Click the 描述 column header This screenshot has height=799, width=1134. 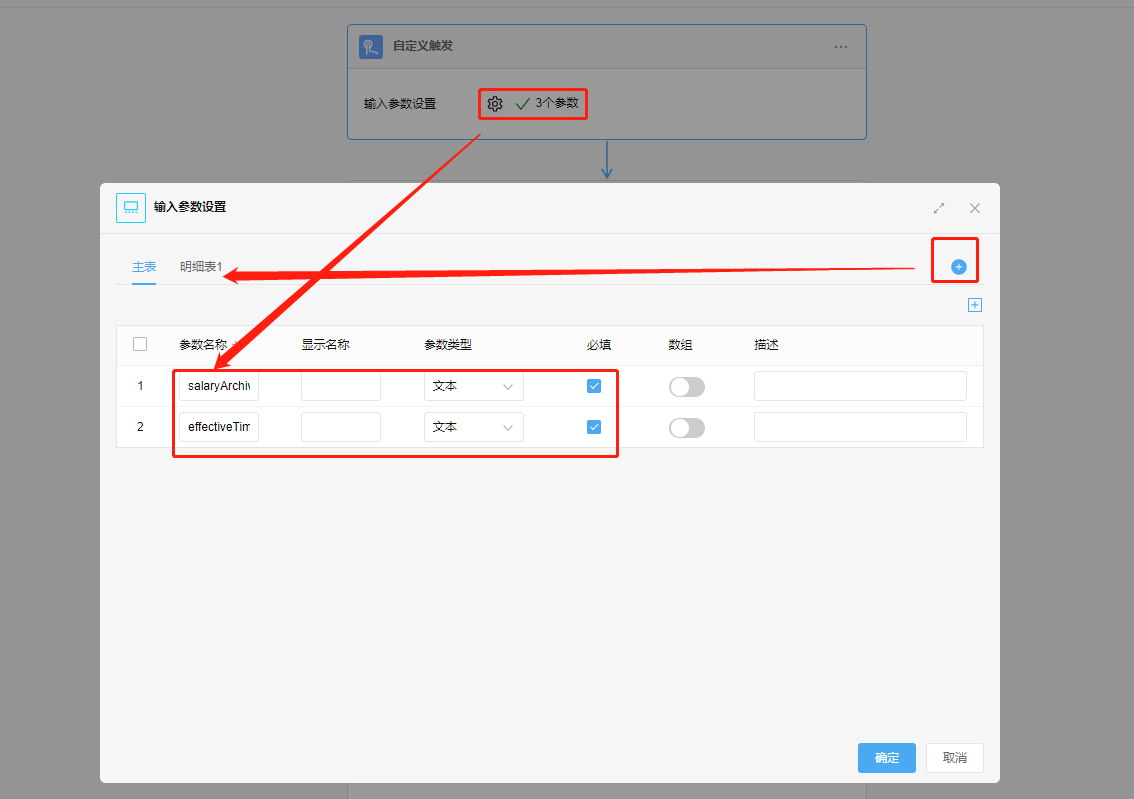click(x=767, y=345)
